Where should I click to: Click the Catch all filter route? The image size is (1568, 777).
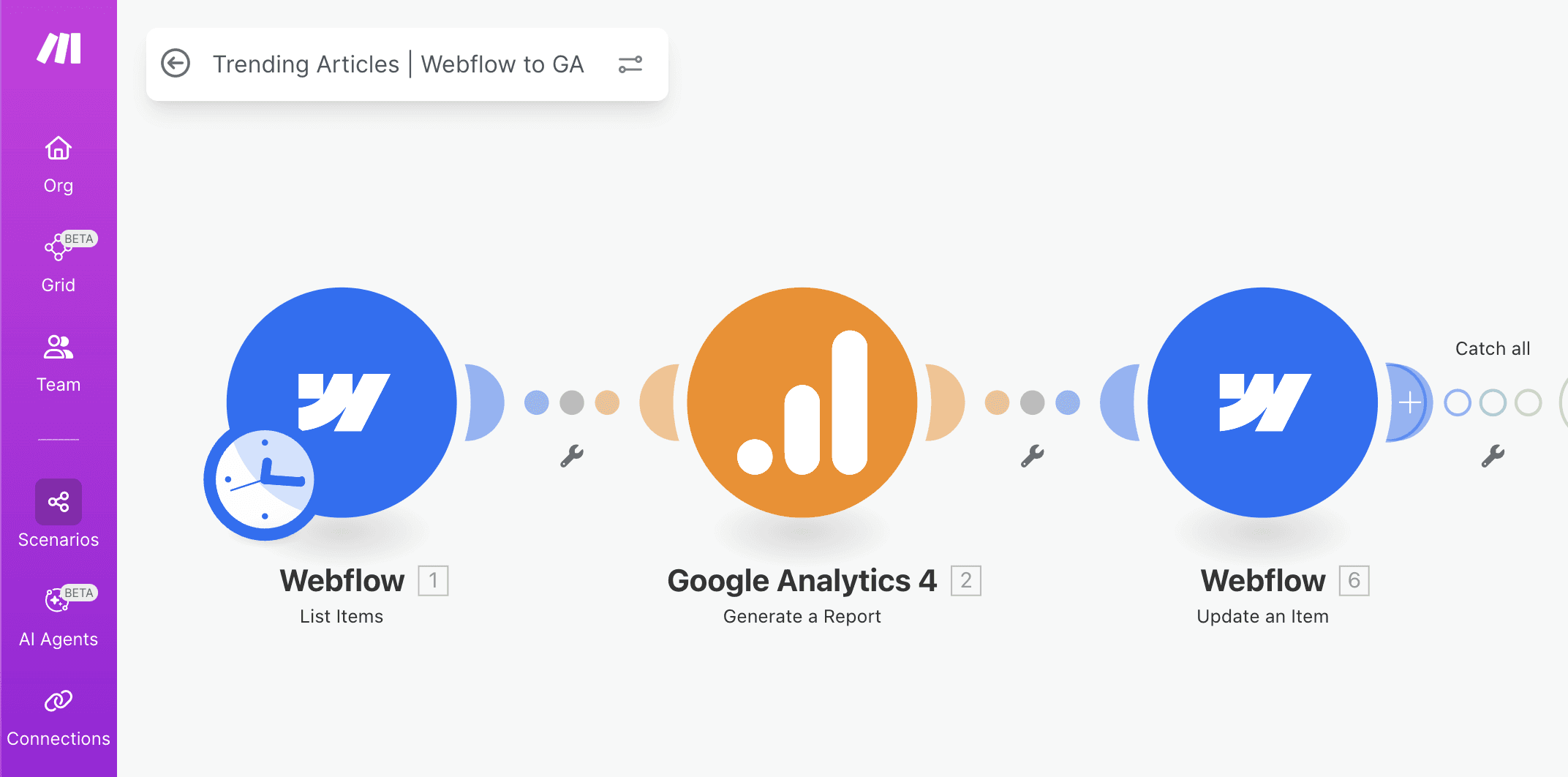pyautogui.click(x=1492, y=348)
